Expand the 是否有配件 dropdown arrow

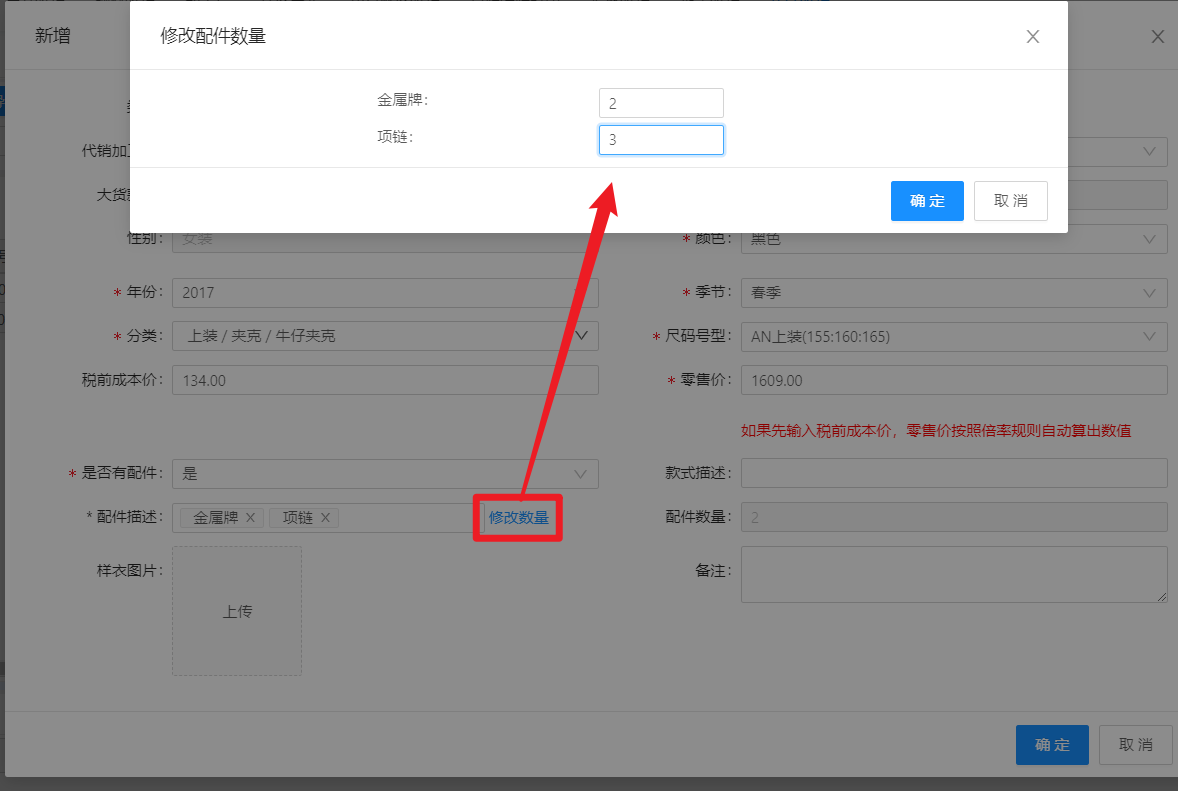point(580,474)
